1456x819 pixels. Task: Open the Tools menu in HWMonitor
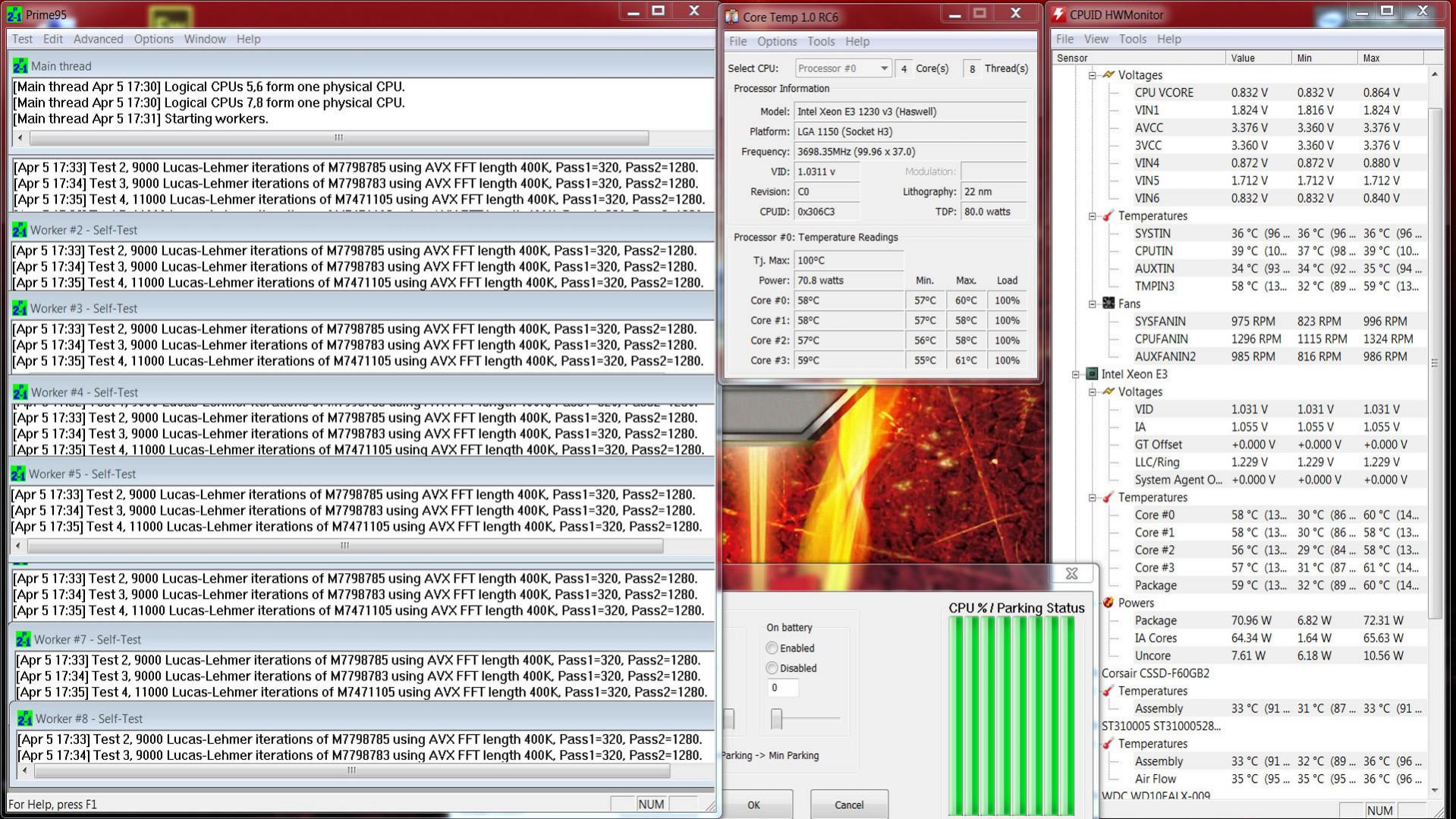1132,39
